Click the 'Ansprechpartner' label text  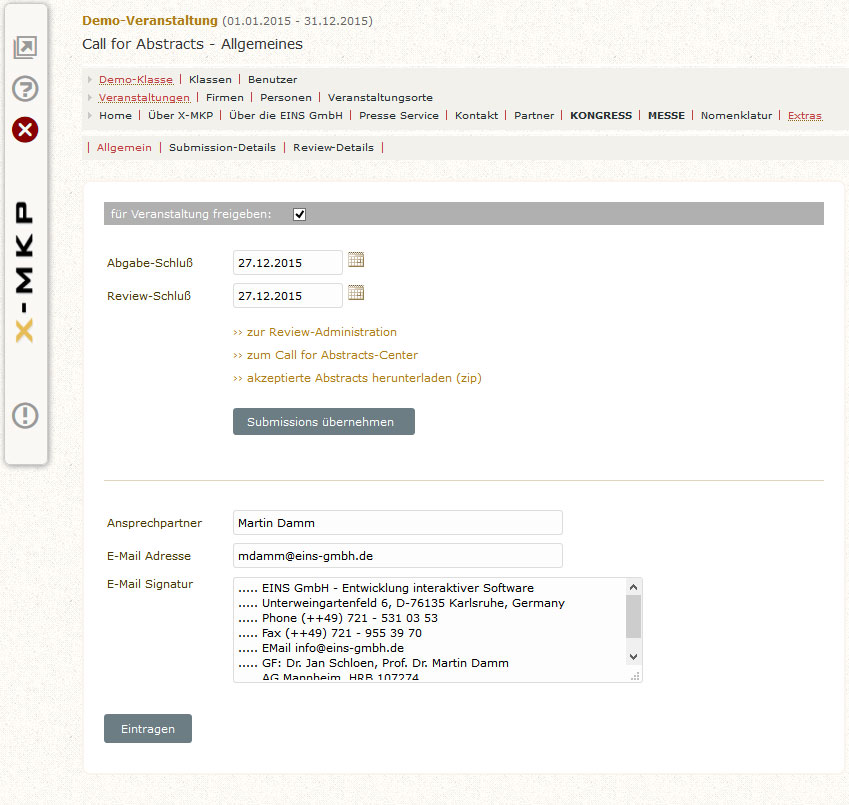(154, 523)
